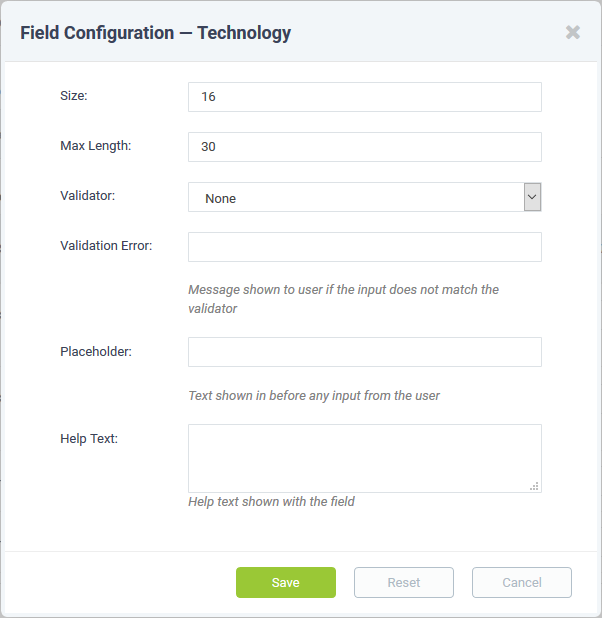
Task: Click the Placeholder label
Action: pyautogui.click(x=96, y=351)
